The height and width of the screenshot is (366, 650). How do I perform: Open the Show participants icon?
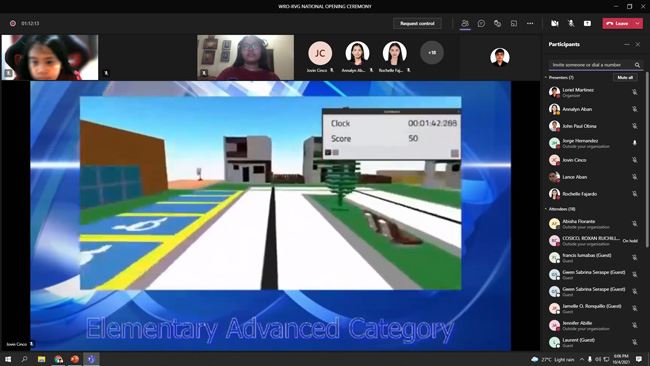[x=465, y=24]
